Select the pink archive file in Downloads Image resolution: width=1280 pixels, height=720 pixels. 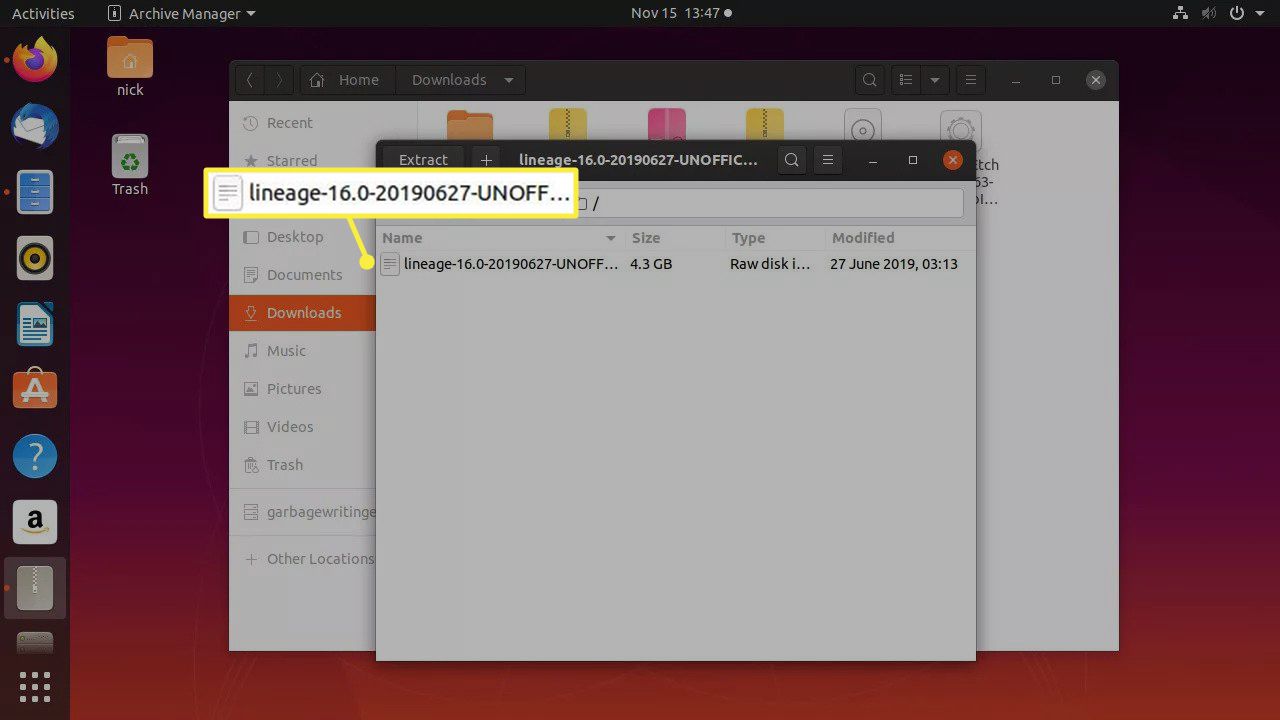pos(666,125)
